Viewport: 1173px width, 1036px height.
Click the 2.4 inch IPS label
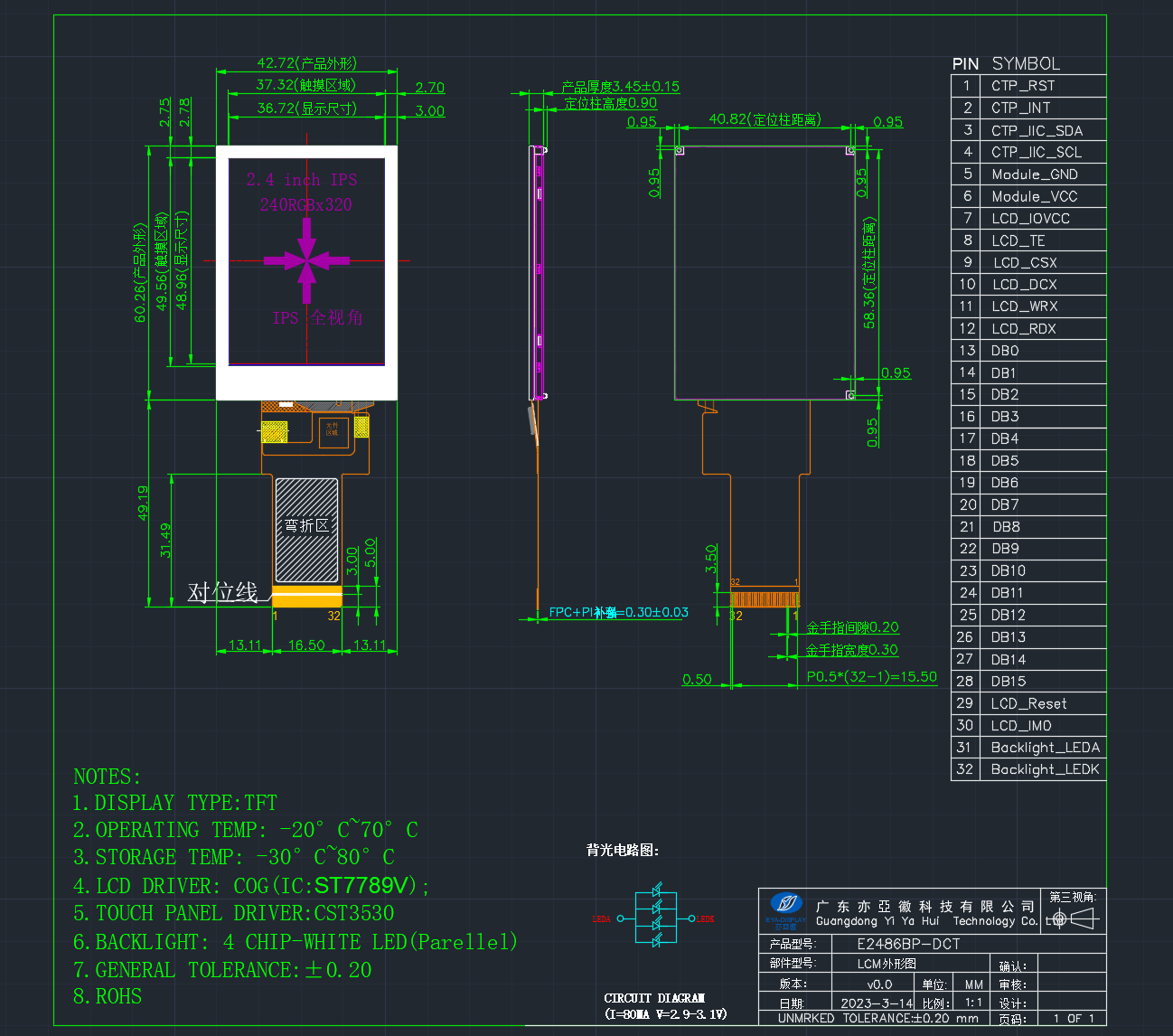[302, 180]
